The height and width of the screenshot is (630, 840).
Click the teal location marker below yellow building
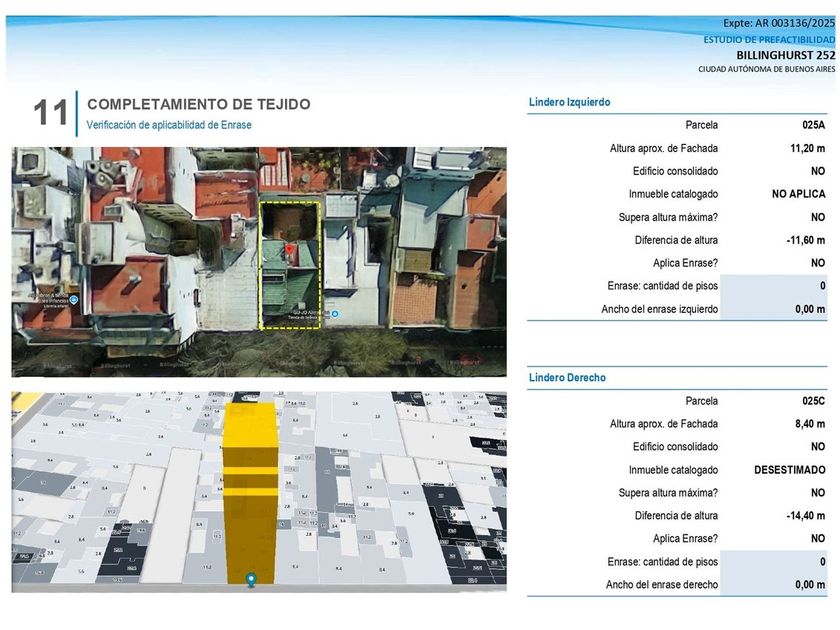(251, 580)
